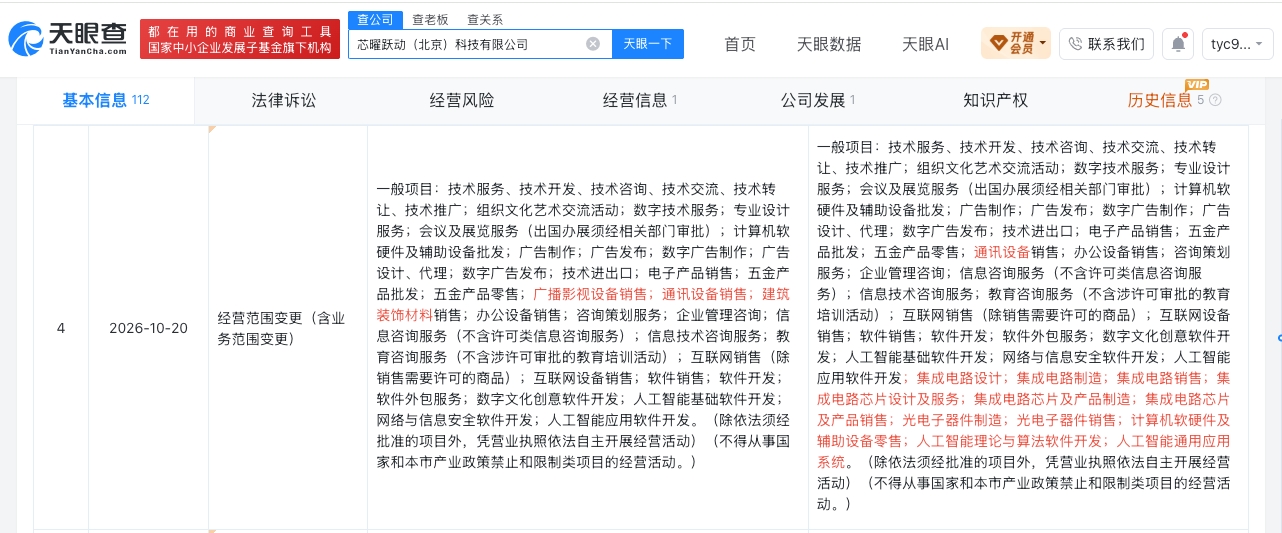
Task: Clear the company search field
Action: (x=593, y=44)
